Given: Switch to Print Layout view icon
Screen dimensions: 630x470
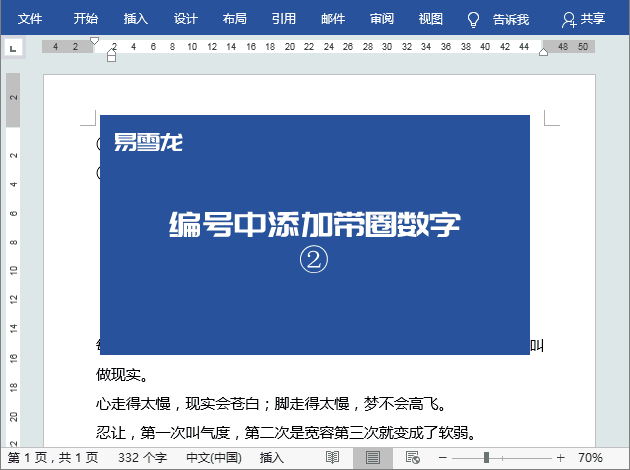Looking at the screenshot, I should (x=372, y=458).
